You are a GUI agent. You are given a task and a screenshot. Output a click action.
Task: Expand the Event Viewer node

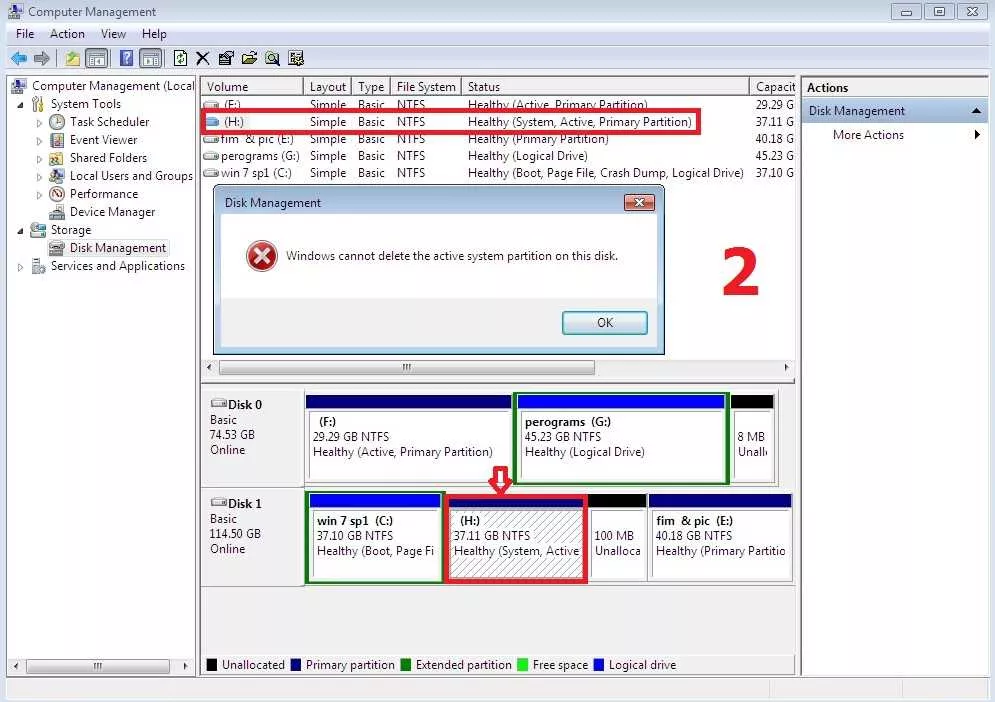[39, 140]
